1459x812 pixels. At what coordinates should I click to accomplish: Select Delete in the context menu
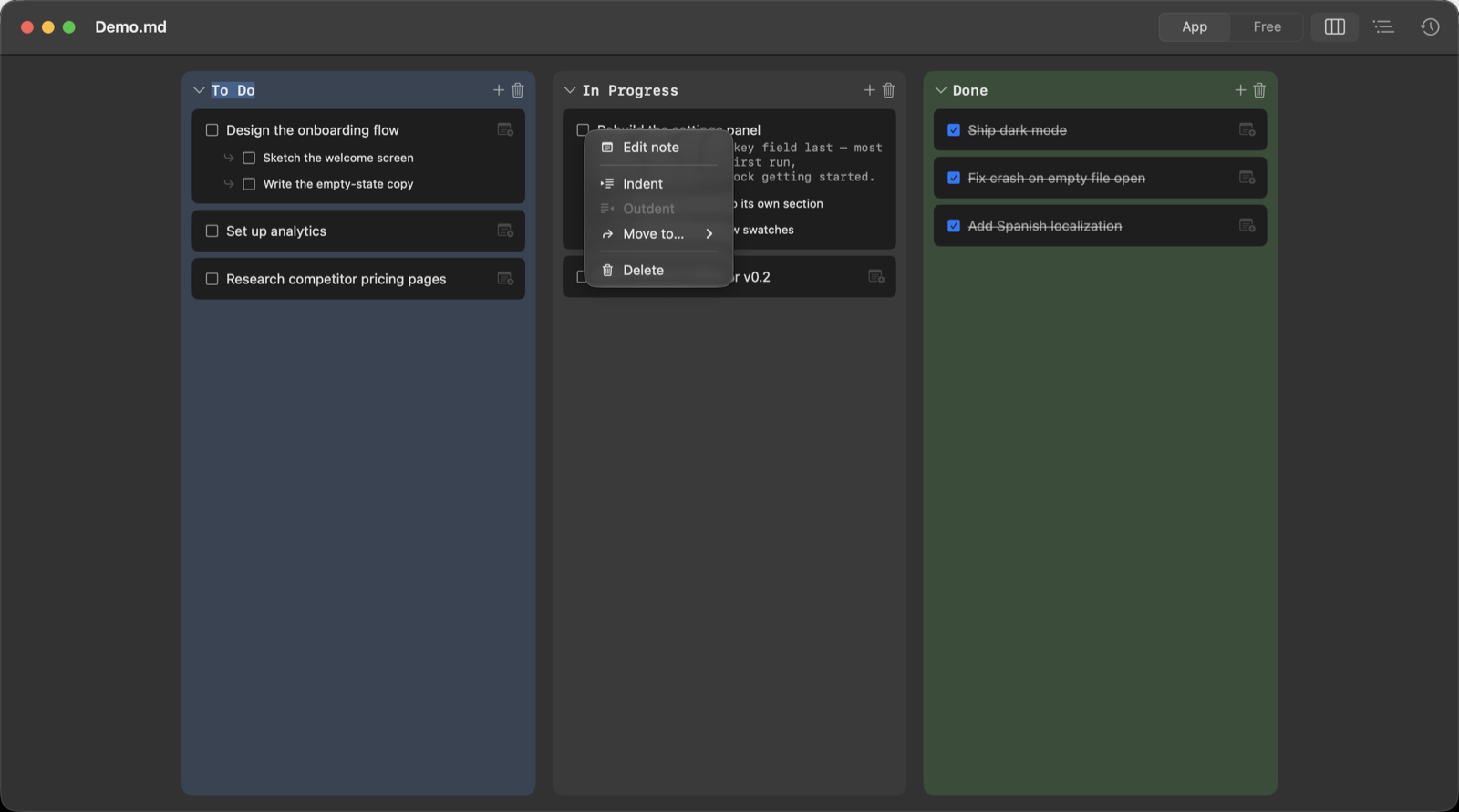pyautogui.click(x=658, y=271)
